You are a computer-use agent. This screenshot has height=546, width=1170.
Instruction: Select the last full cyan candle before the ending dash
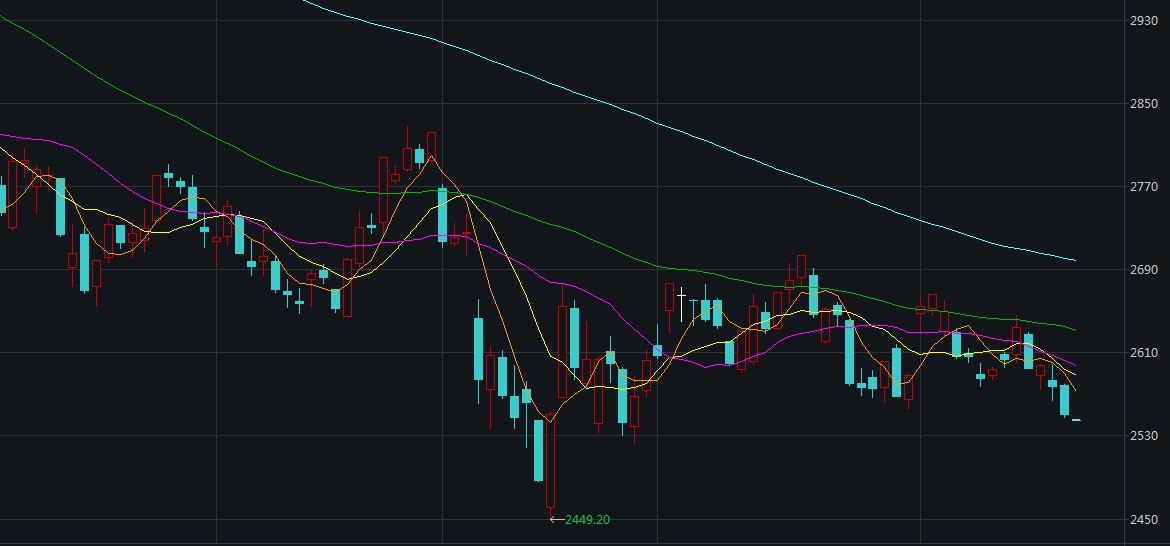pos(1065,401)
